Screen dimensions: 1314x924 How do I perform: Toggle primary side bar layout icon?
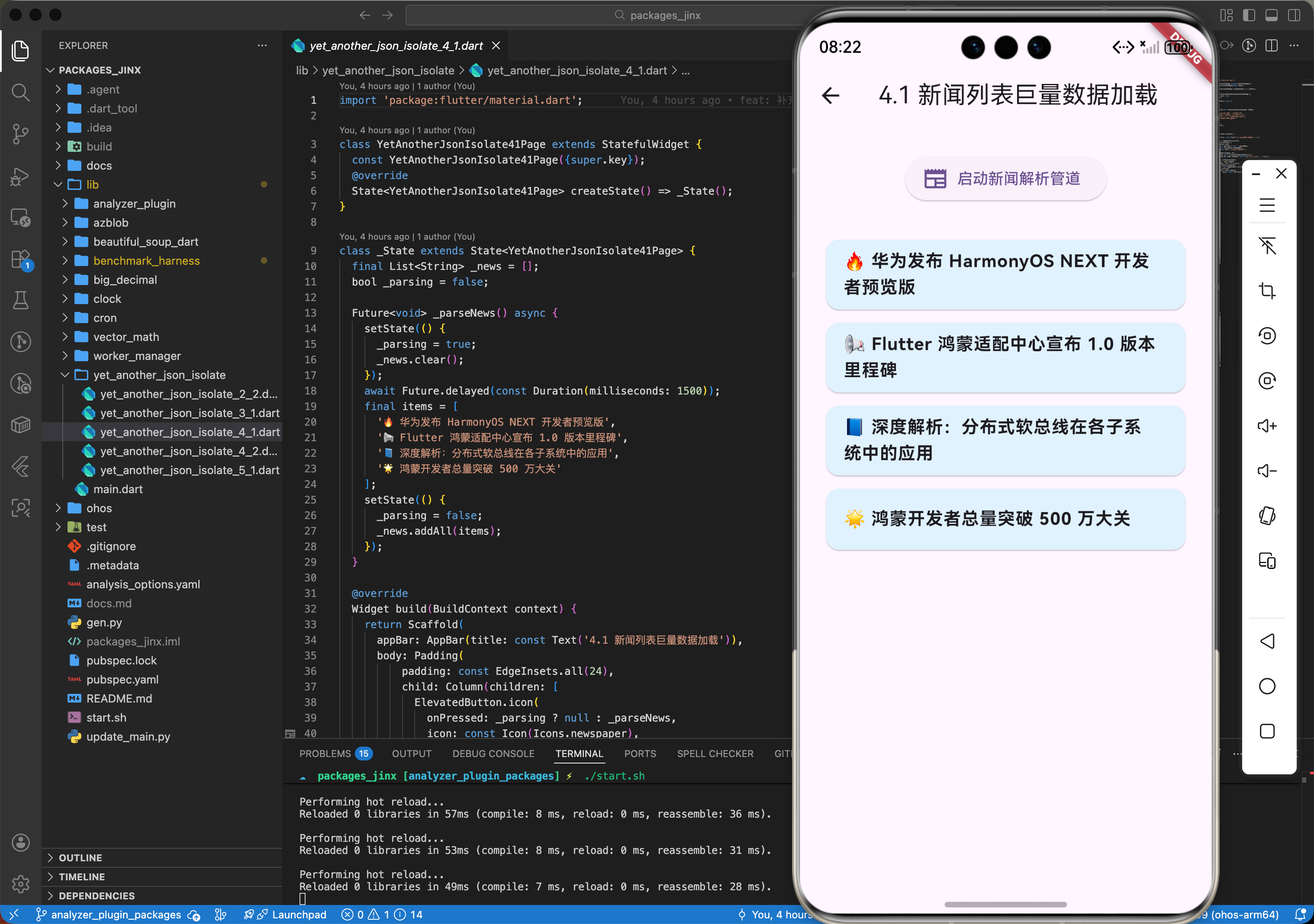pyautogui.click(x=1249, y=16)
